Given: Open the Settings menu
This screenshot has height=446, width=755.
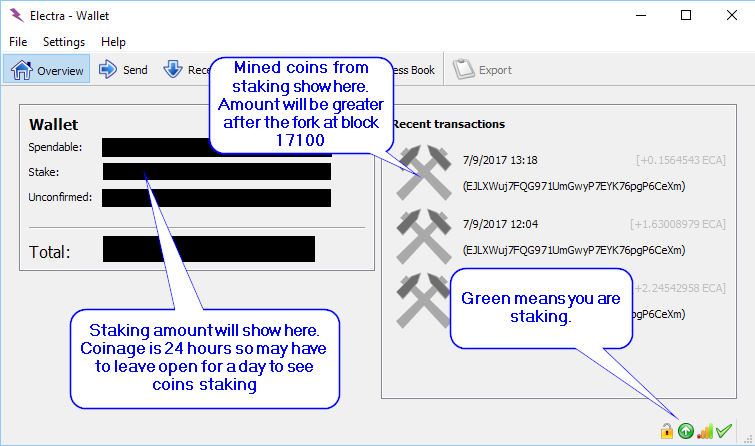Looking at the screenshot, I should (x=64, y=42).
